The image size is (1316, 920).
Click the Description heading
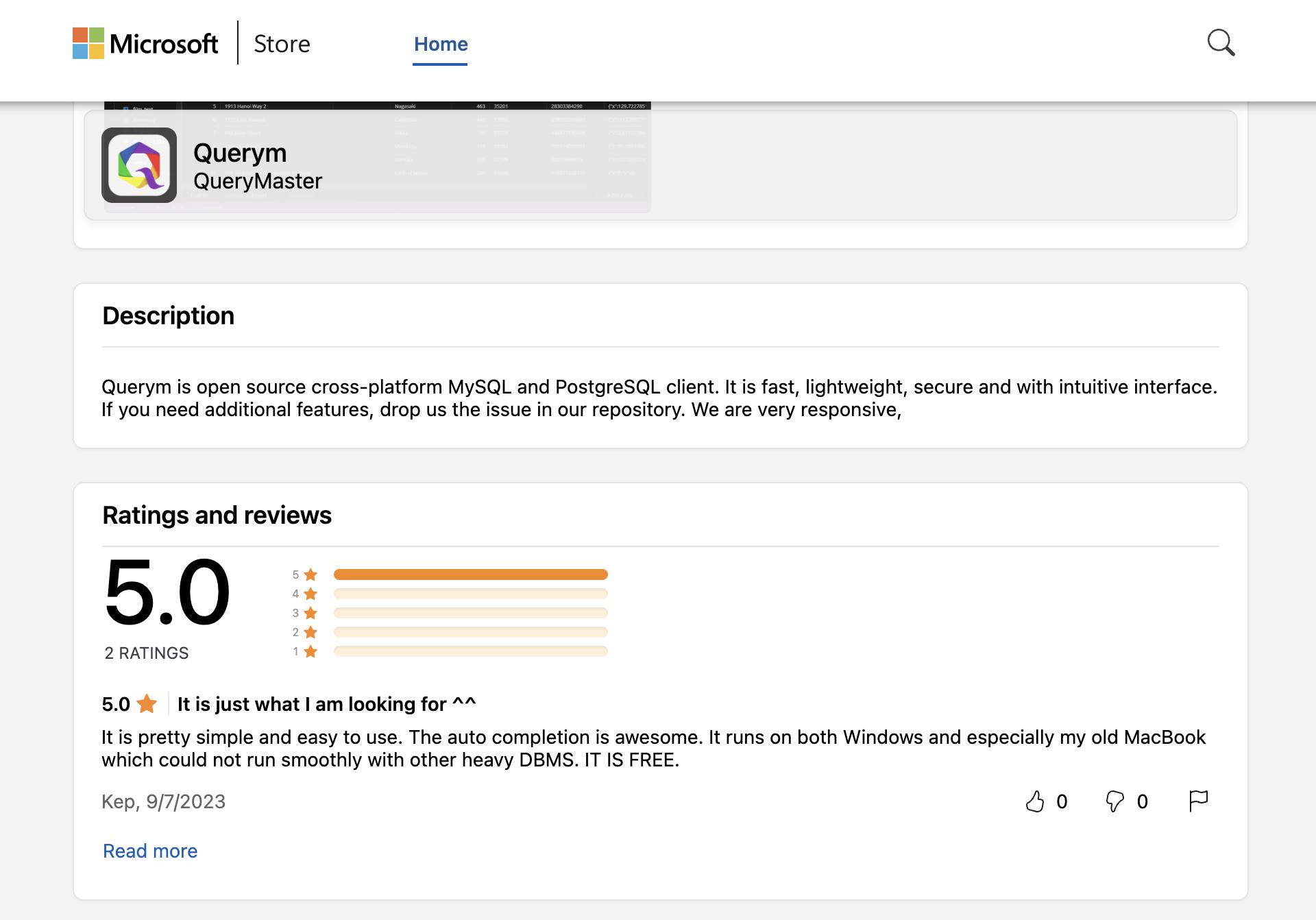(x=169, y=316)
